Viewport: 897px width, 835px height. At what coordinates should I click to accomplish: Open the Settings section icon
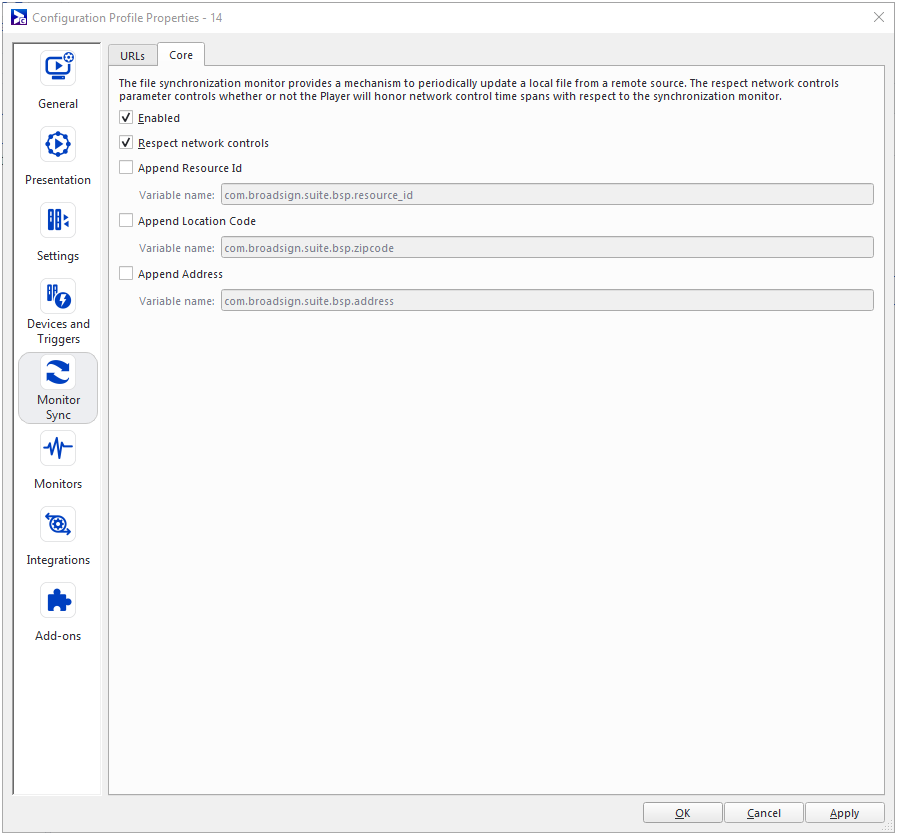pos(58,221)
